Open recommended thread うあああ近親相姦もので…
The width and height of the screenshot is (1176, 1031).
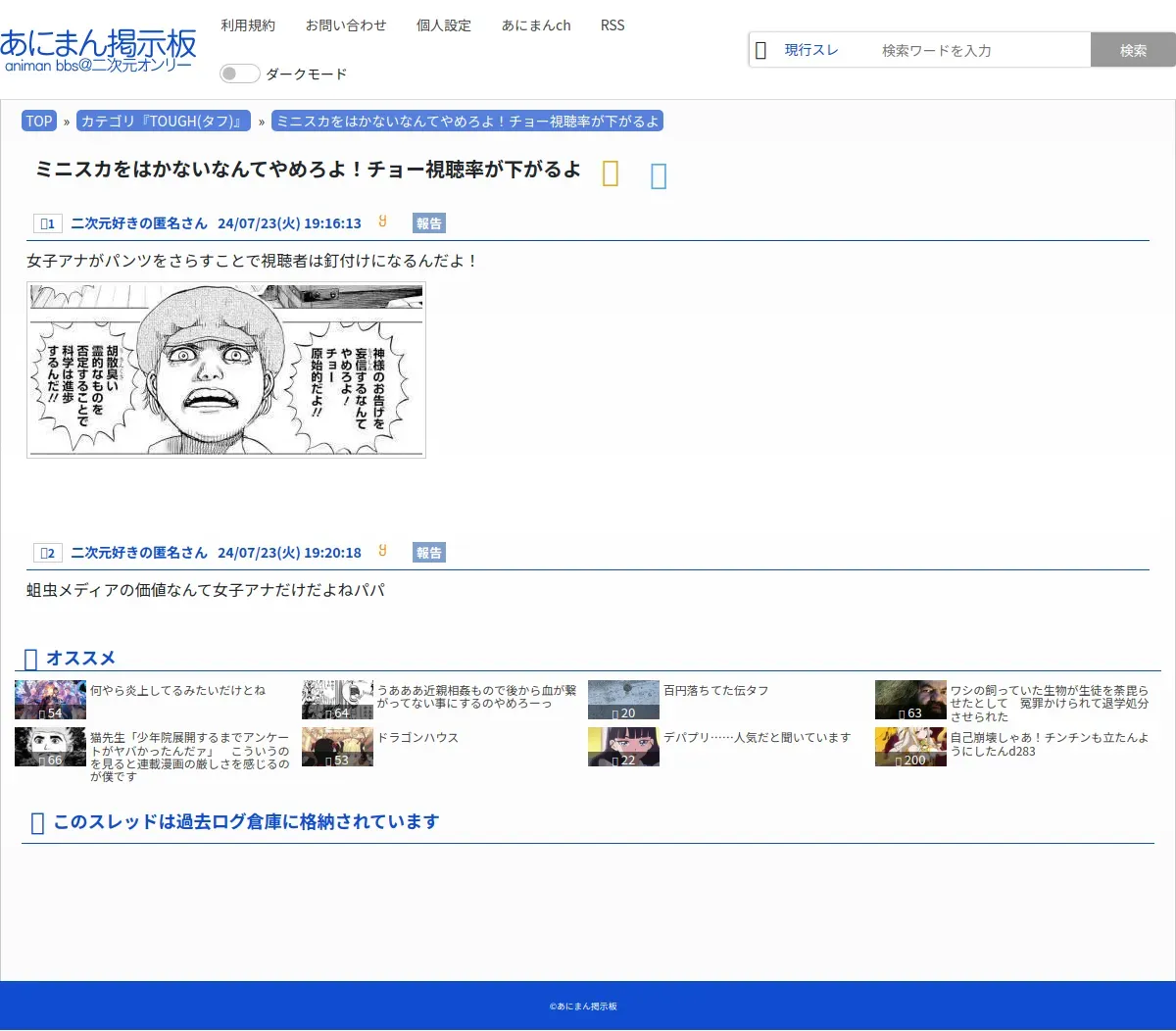coord(477,697)
